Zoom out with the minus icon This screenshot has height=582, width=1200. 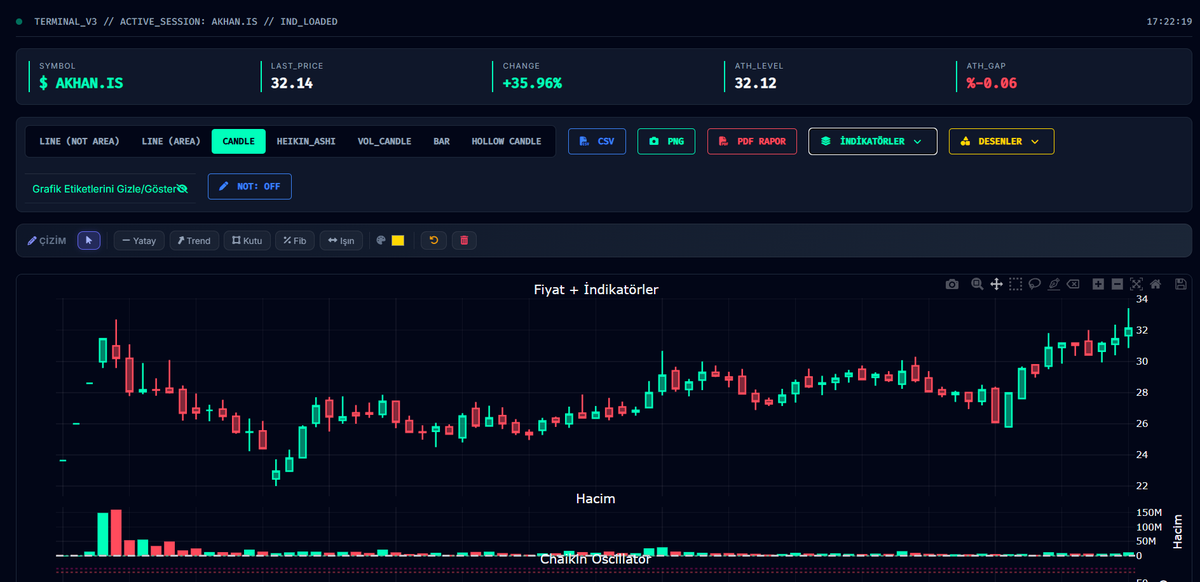pos(1117,285)
